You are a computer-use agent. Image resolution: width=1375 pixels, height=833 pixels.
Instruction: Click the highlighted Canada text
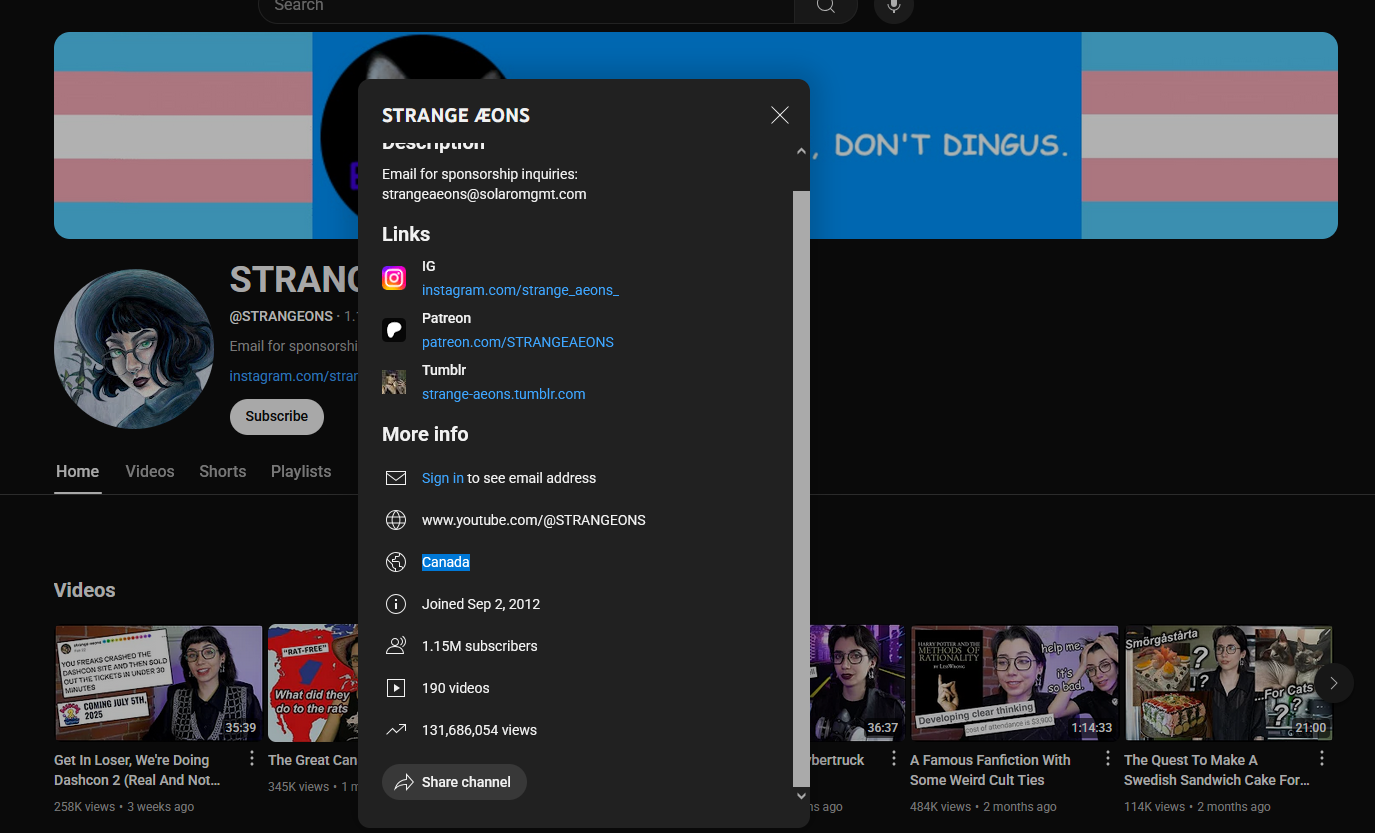click(446, 562)
